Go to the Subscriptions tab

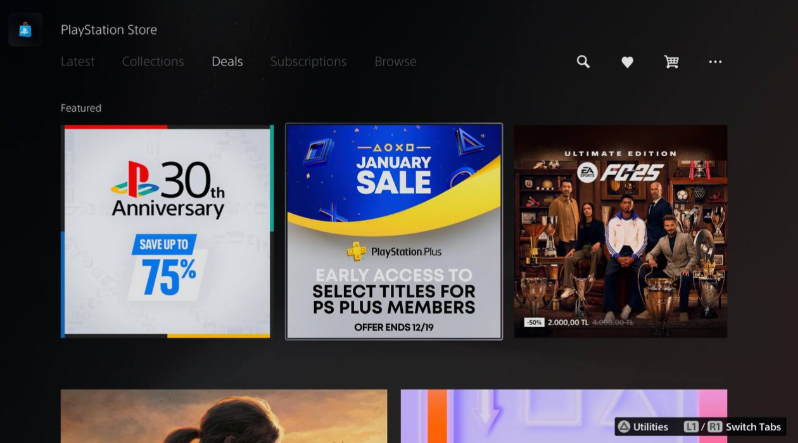click(x=308, y=62)
